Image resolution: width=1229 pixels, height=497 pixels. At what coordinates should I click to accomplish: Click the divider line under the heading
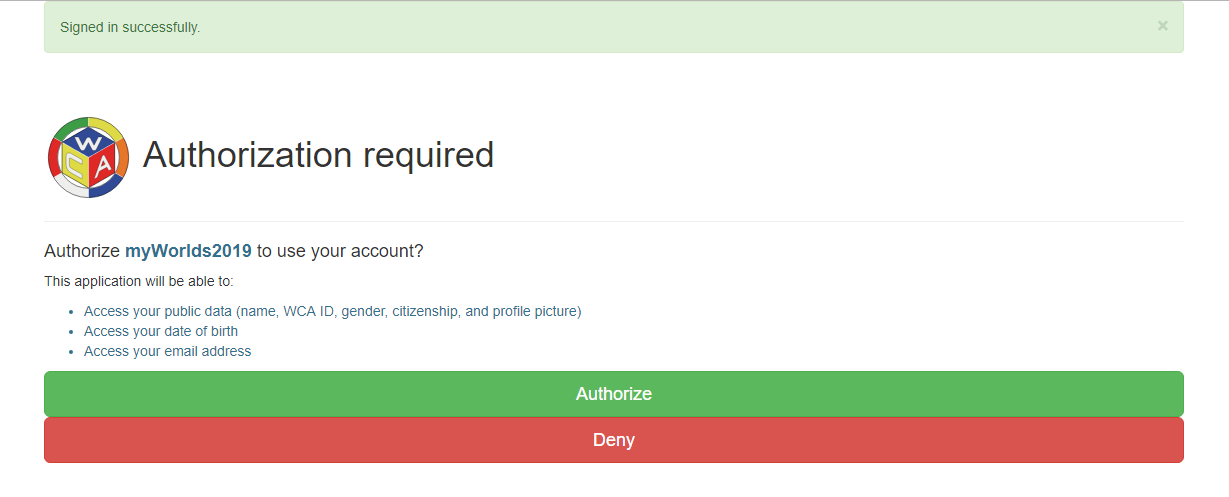[614, 221]
